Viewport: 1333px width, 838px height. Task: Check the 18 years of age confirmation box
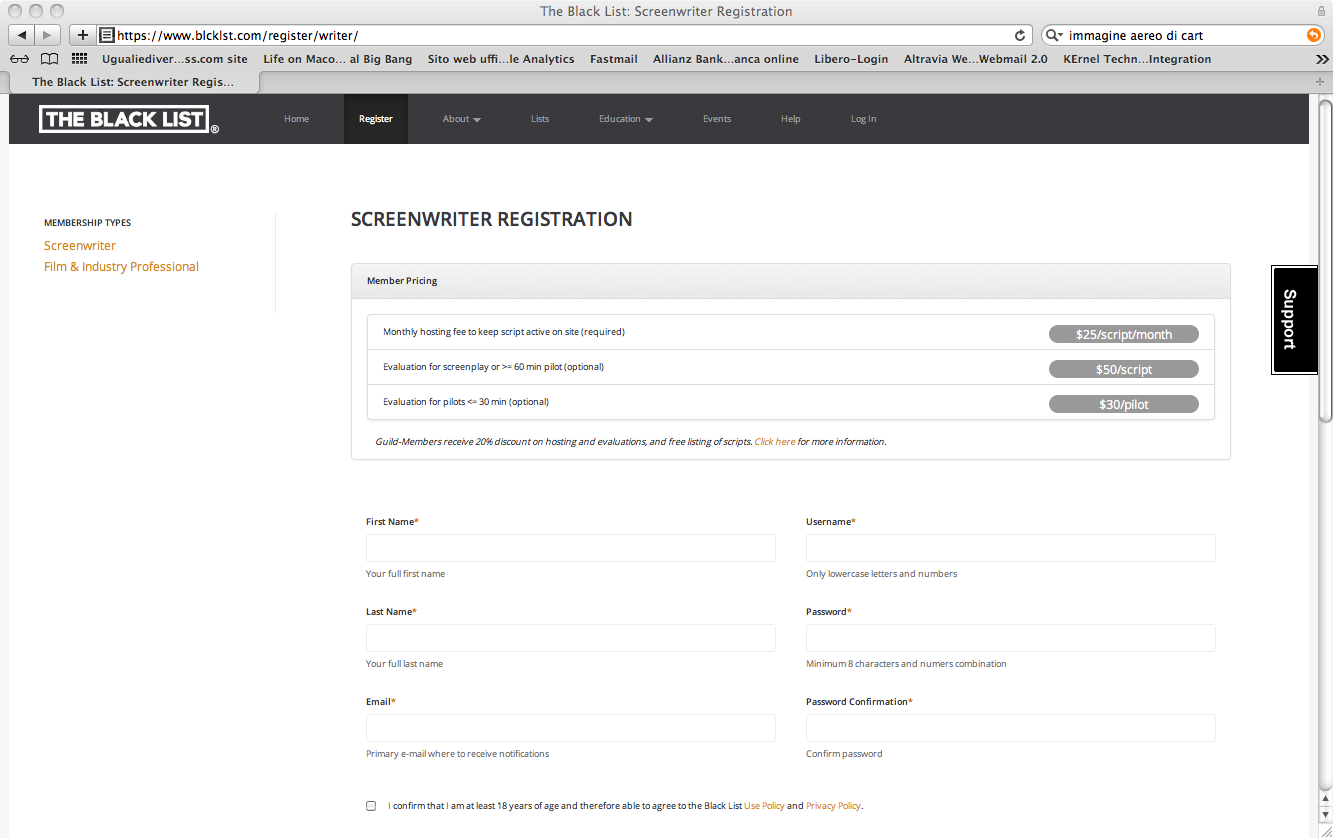[x=371, y=806]
